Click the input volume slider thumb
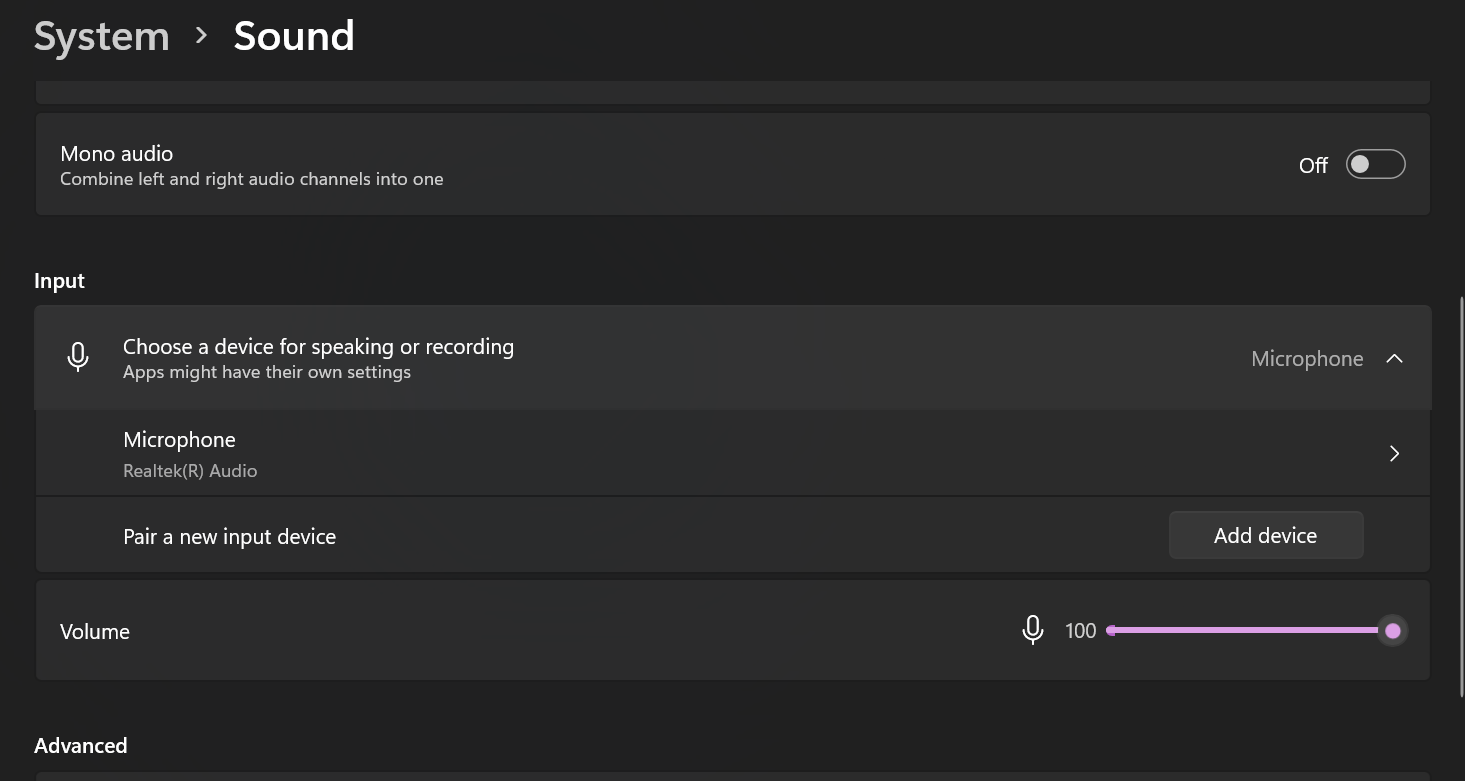1465x781 pixels. pyautogui.click(x=1393, y=630)
